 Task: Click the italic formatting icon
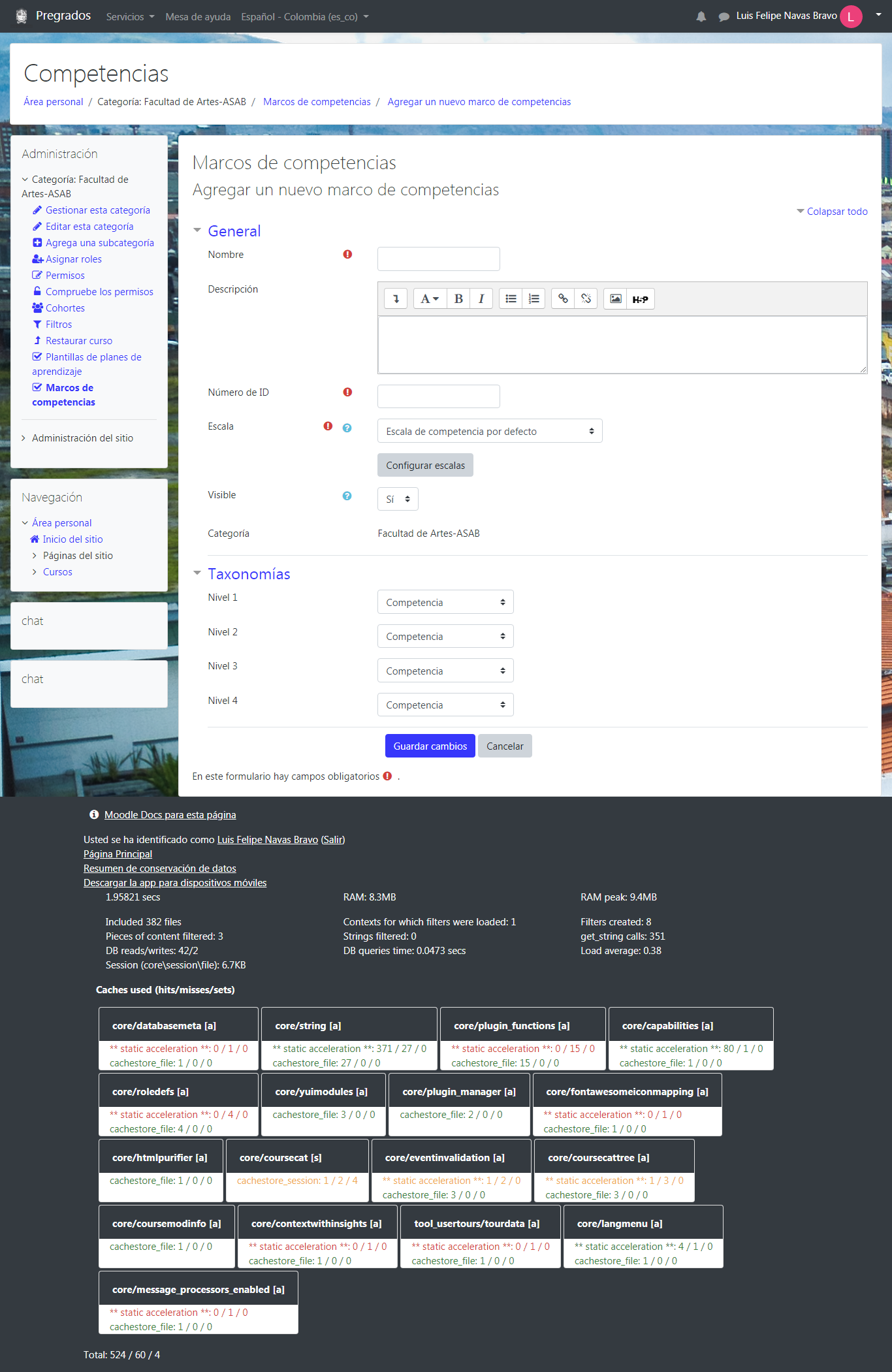pos(481,299)
